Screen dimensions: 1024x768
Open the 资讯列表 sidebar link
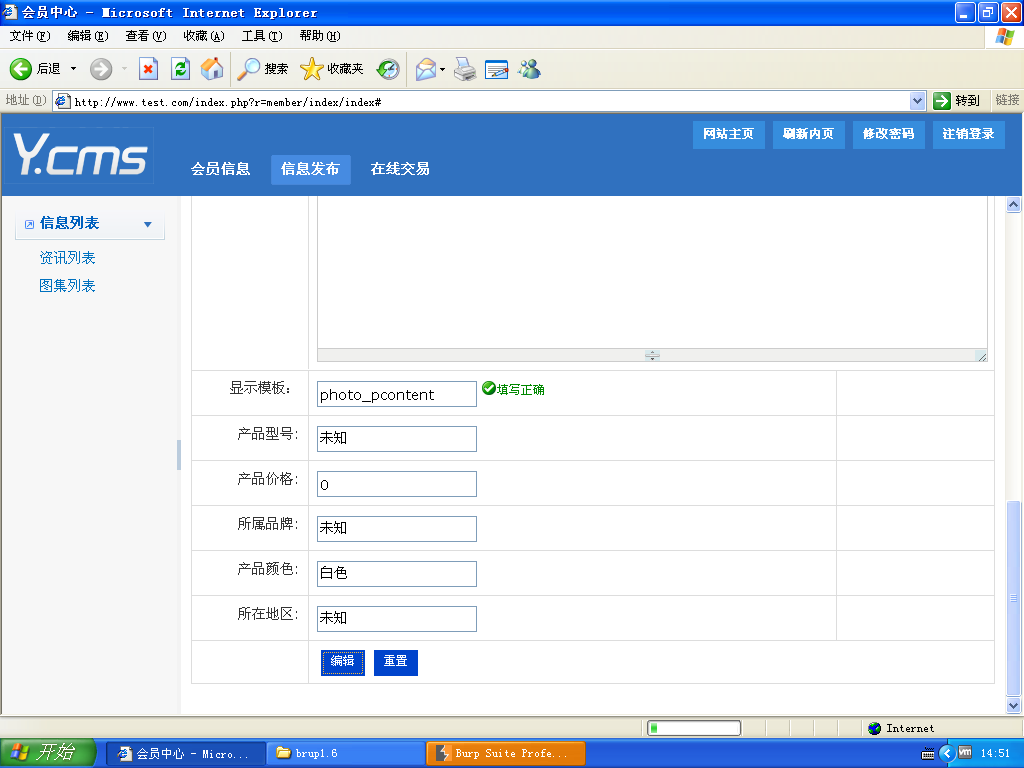click(x=67, y=258)
